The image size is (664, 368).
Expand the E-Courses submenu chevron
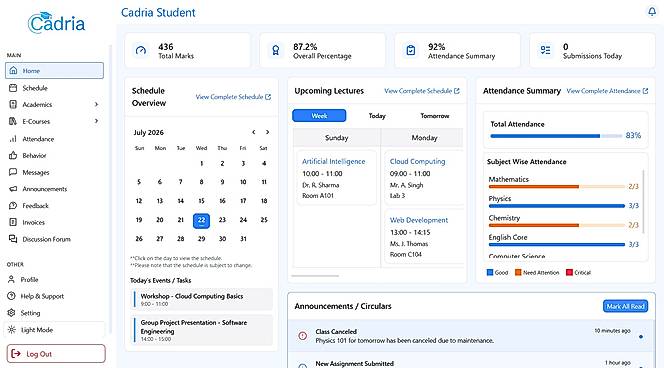[96, 121]
